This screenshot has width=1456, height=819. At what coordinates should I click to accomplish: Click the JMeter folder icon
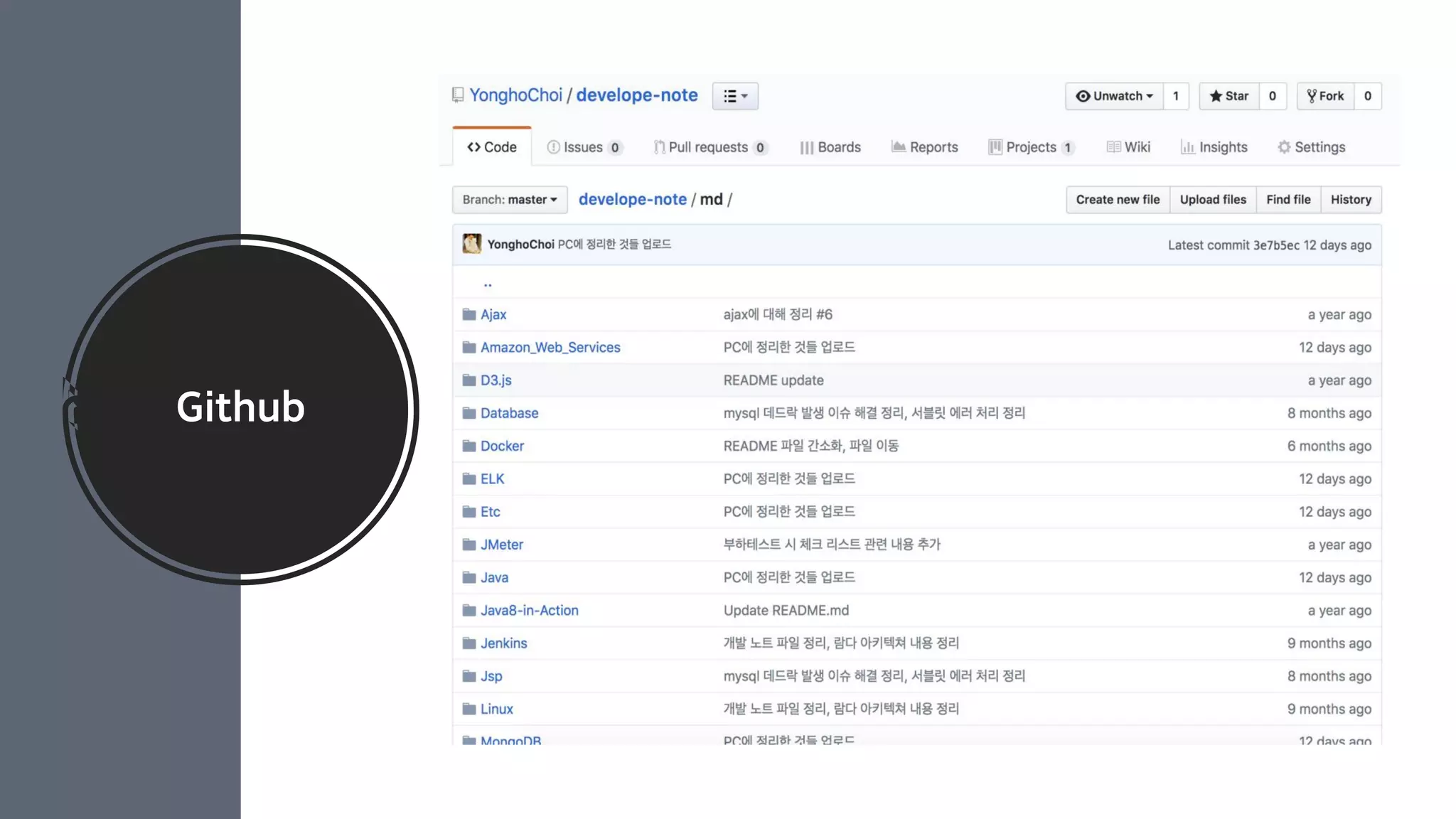(x=469, y=545)
